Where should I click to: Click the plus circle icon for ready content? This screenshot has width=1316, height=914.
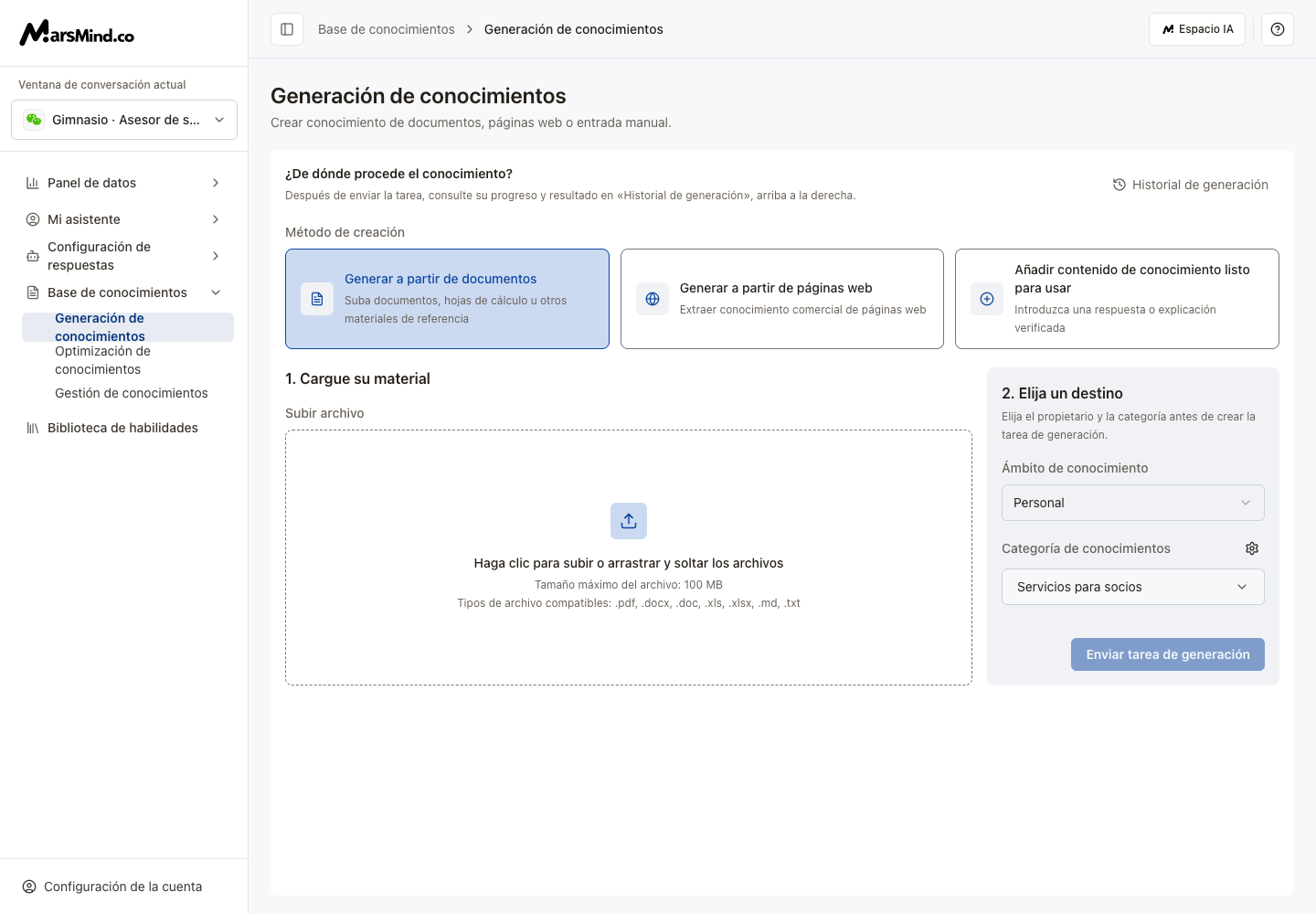click(987, 299)
